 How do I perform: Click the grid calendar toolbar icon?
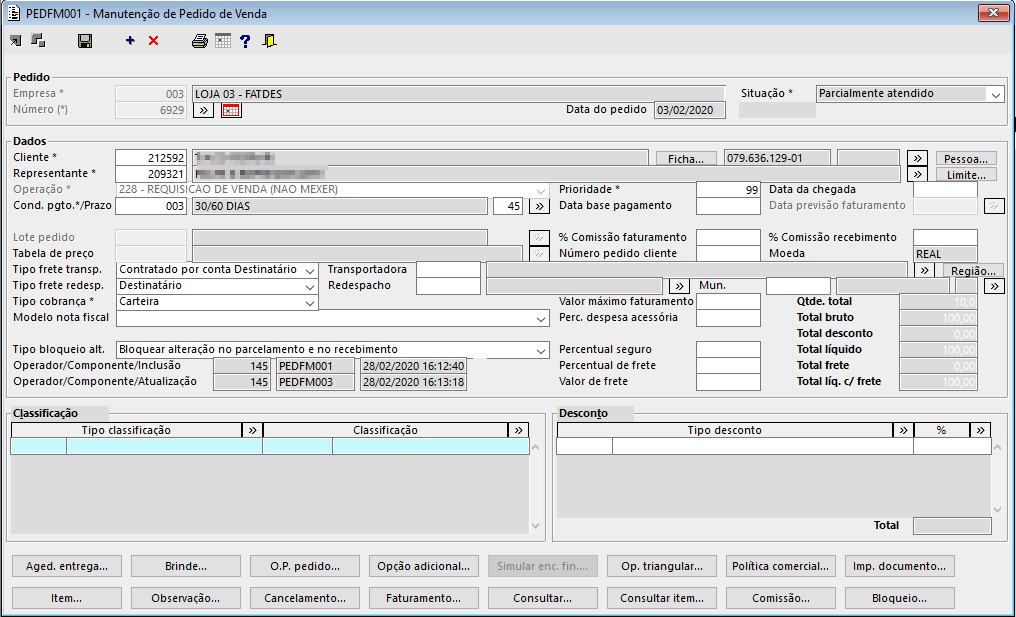(223, 41)
